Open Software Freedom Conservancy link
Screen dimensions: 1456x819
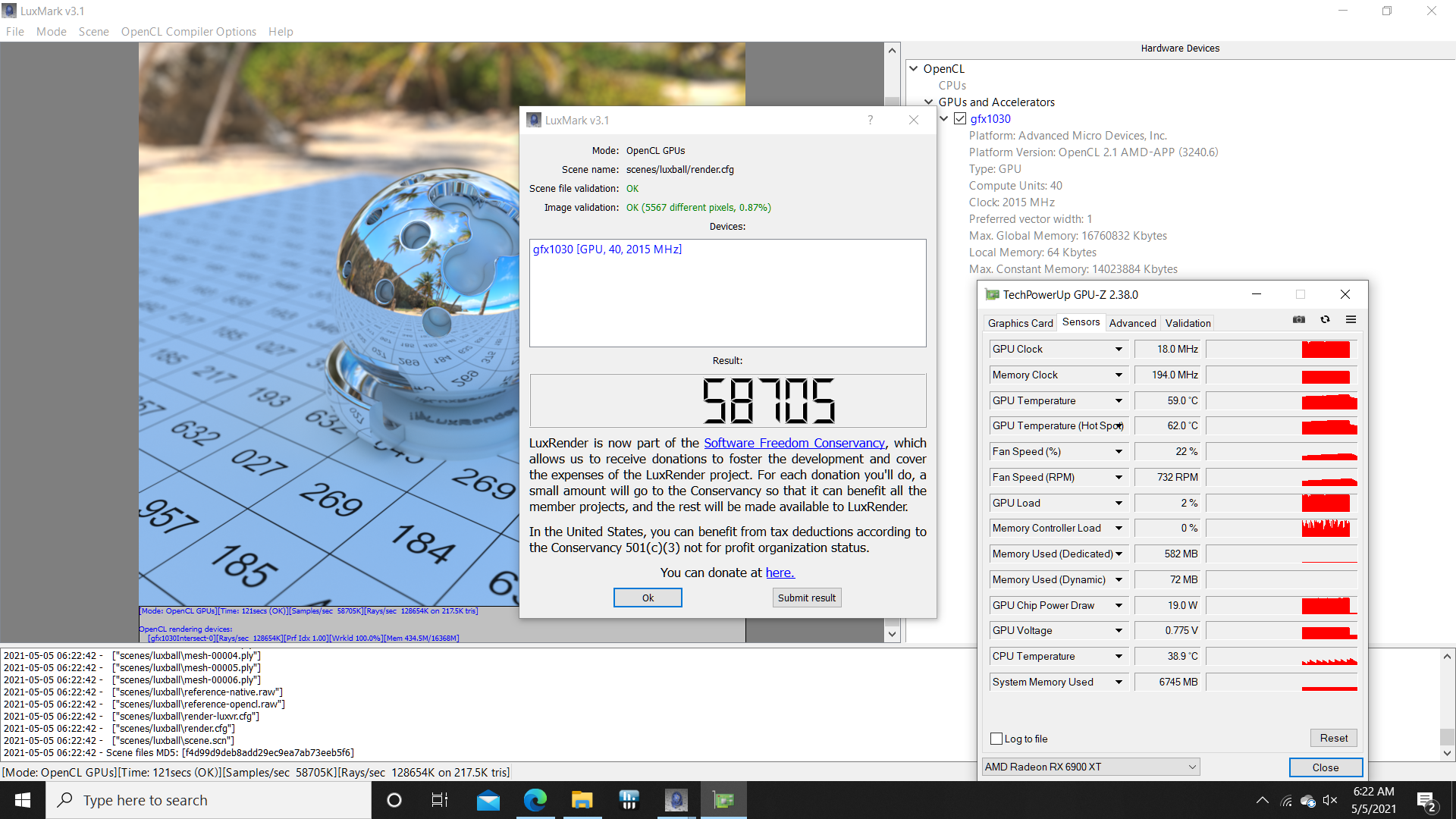click(x=794, y=443)
